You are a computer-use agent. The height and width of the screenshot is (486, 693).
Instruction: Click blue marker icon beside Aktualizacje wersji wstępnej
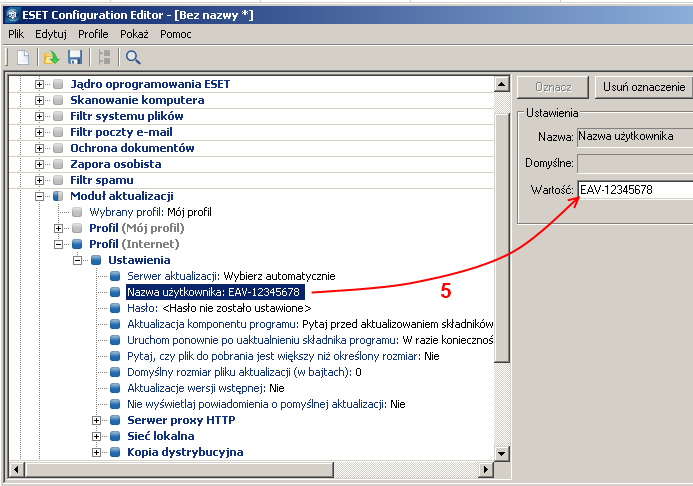pos(116,388)
